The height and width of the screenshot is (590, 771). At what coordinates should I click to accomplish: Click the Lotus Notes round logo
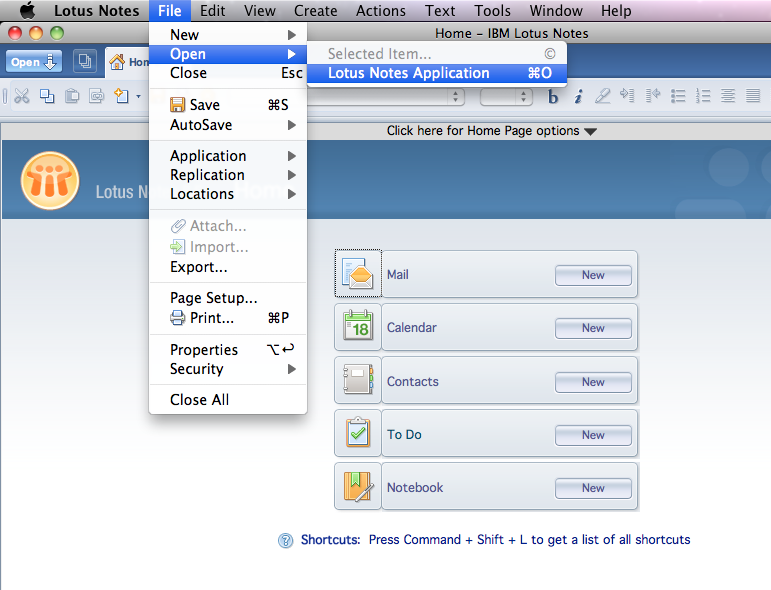(x=50, y=181)
